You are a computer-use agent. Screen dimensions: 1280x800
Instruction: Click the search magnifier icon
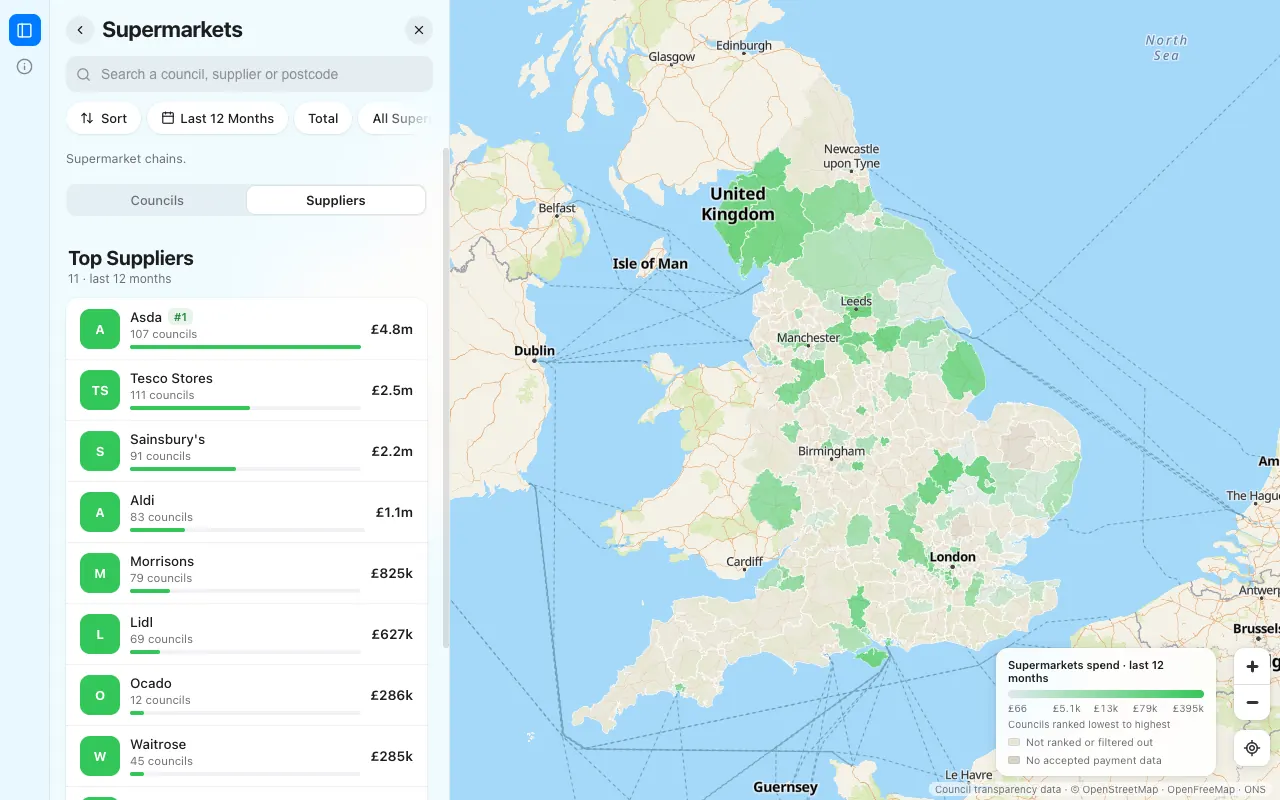pos(85,74)
